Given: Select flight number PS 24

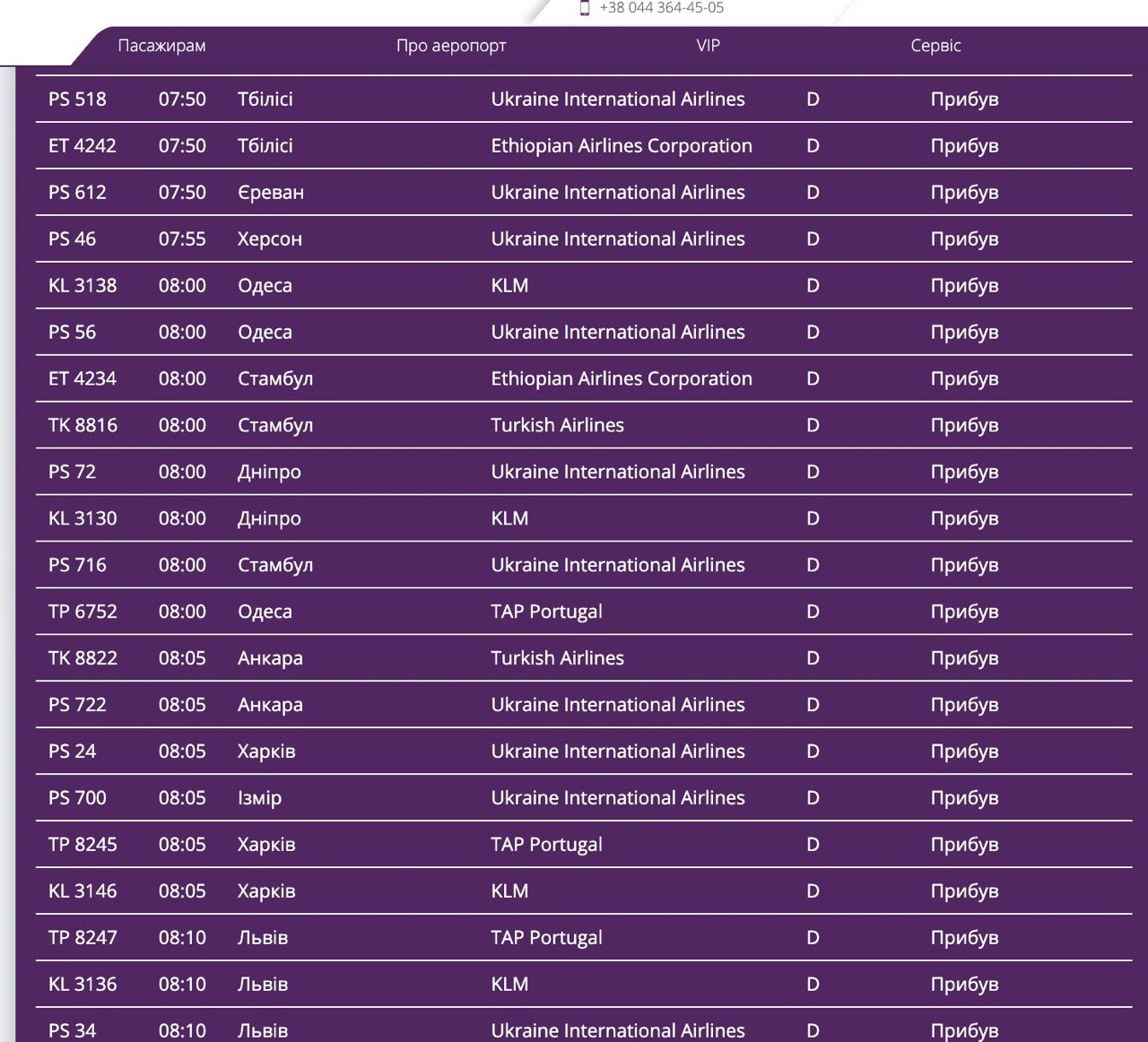Looking at the screenshot, I should (x=72, y=752).
